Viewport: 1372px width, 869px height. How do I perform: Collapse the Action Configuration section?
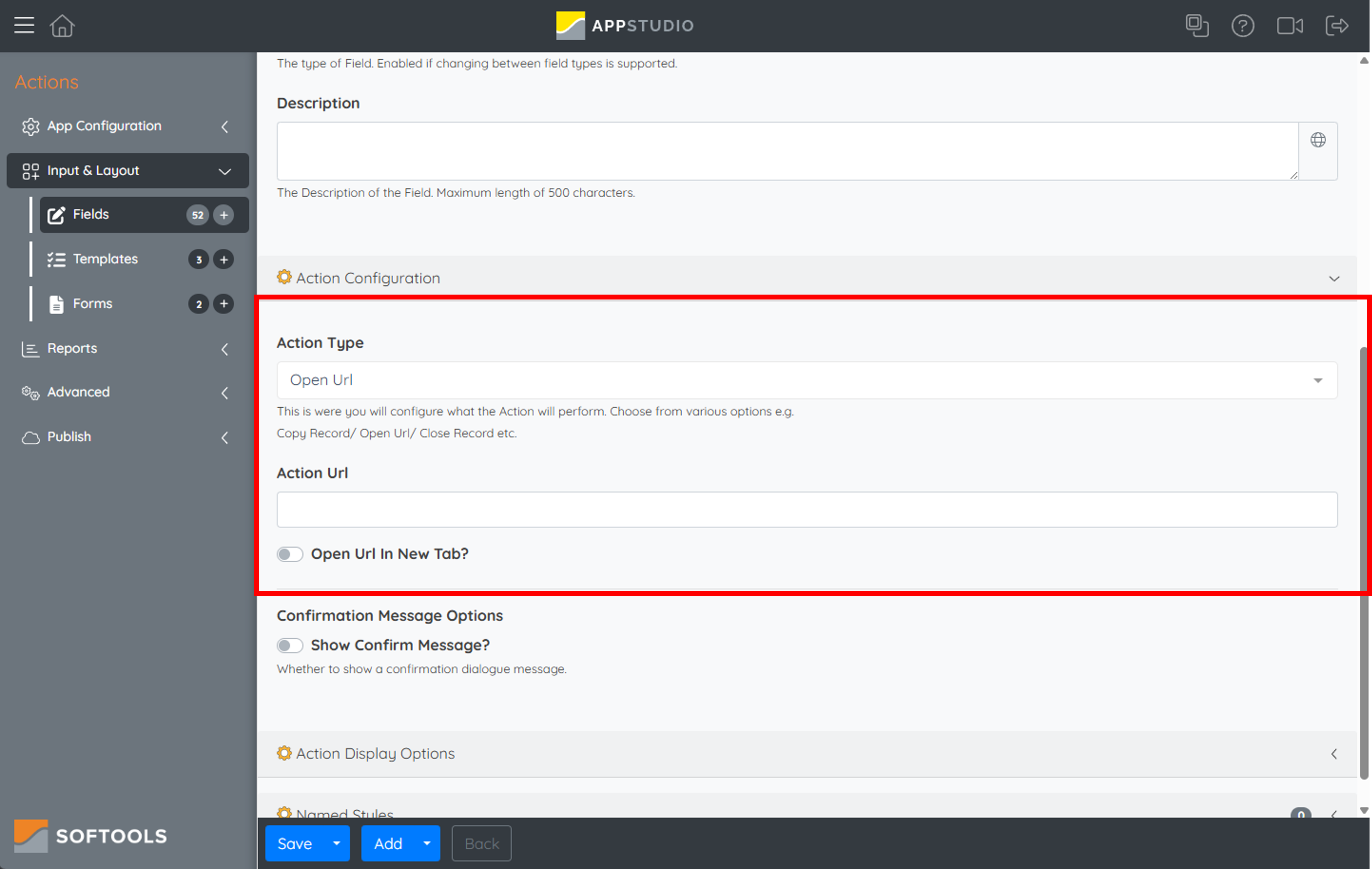click(x=1334, y=278)
